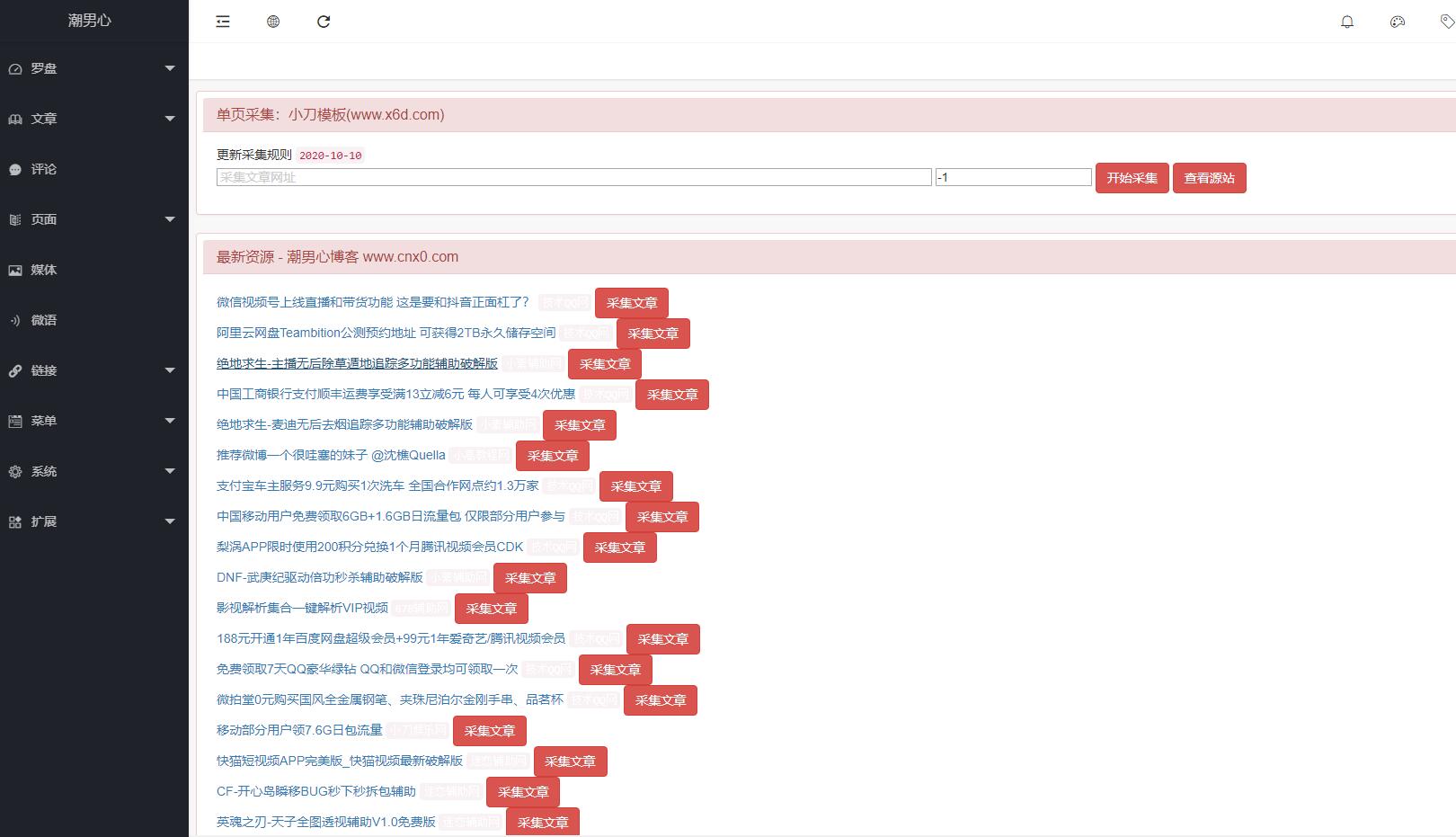Screen dimensions: 1456x837
Task: Open 评论 comments in sidebar
Action: pyautogui.click(x=43, y=169)
